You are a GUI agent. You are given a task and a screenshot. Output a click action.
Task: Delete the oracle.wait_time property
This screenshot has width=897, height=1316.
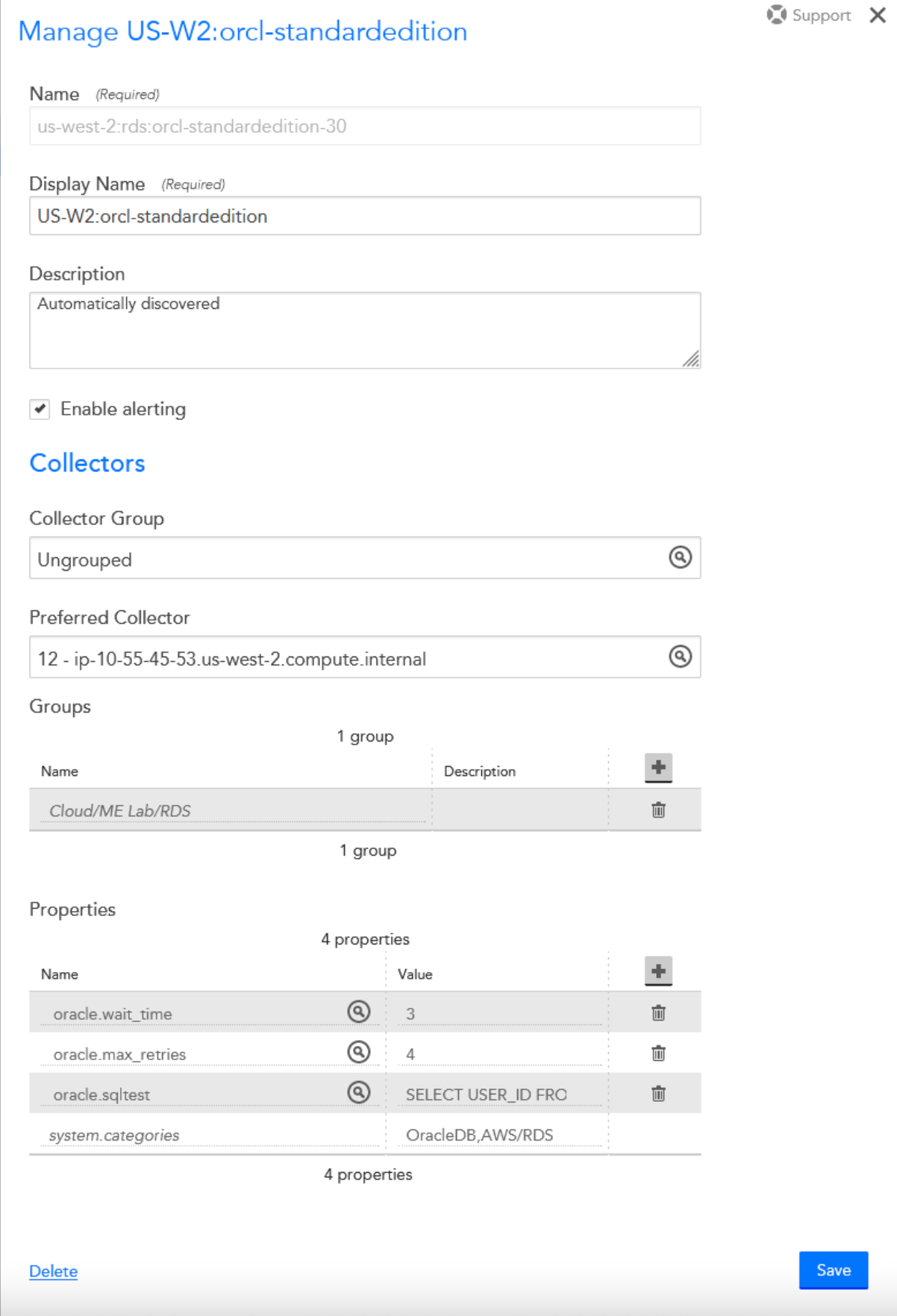[x=657, y=1013]
